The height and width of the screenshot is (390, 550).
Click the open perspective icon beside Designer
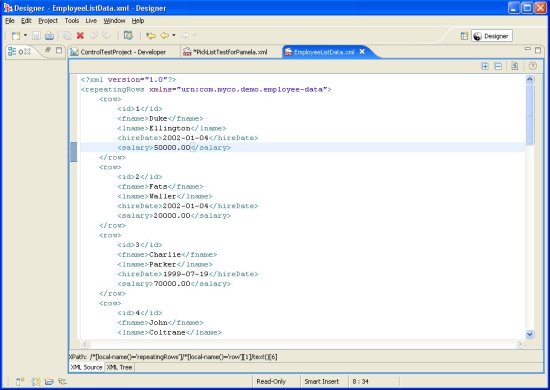click(x=464, y=36)
